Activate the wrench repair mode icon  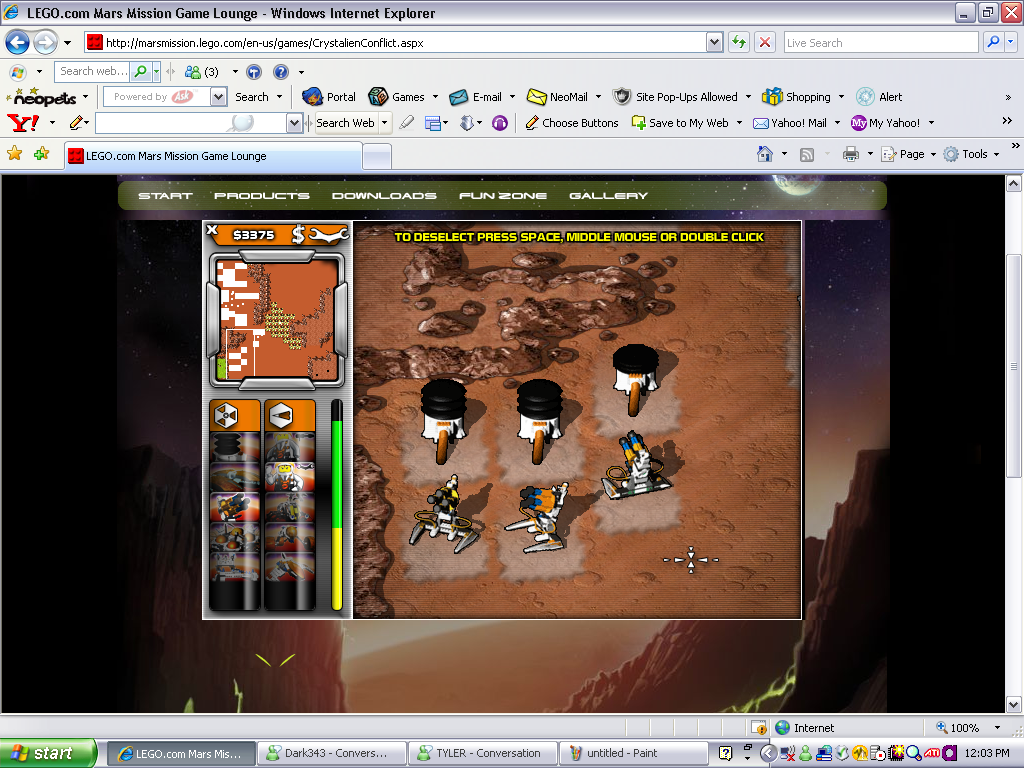328,234
